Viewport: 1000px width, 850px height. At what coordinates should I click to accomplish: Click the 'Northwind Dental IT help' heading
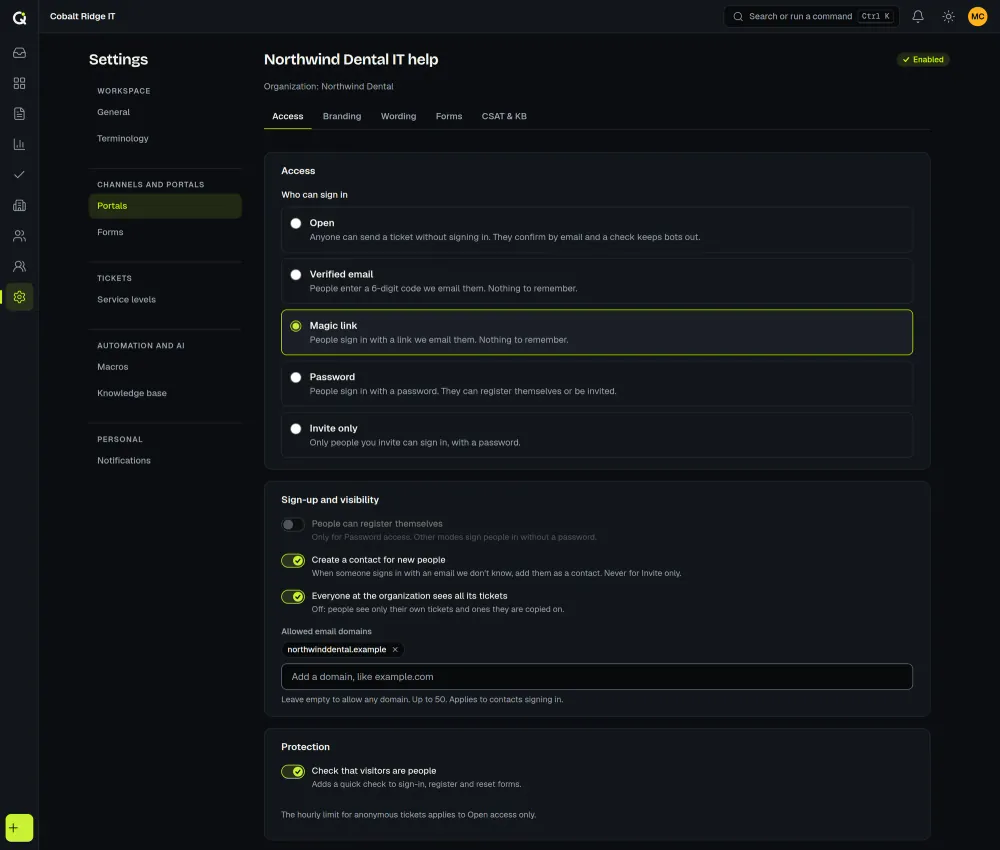(x=351, y=59)
